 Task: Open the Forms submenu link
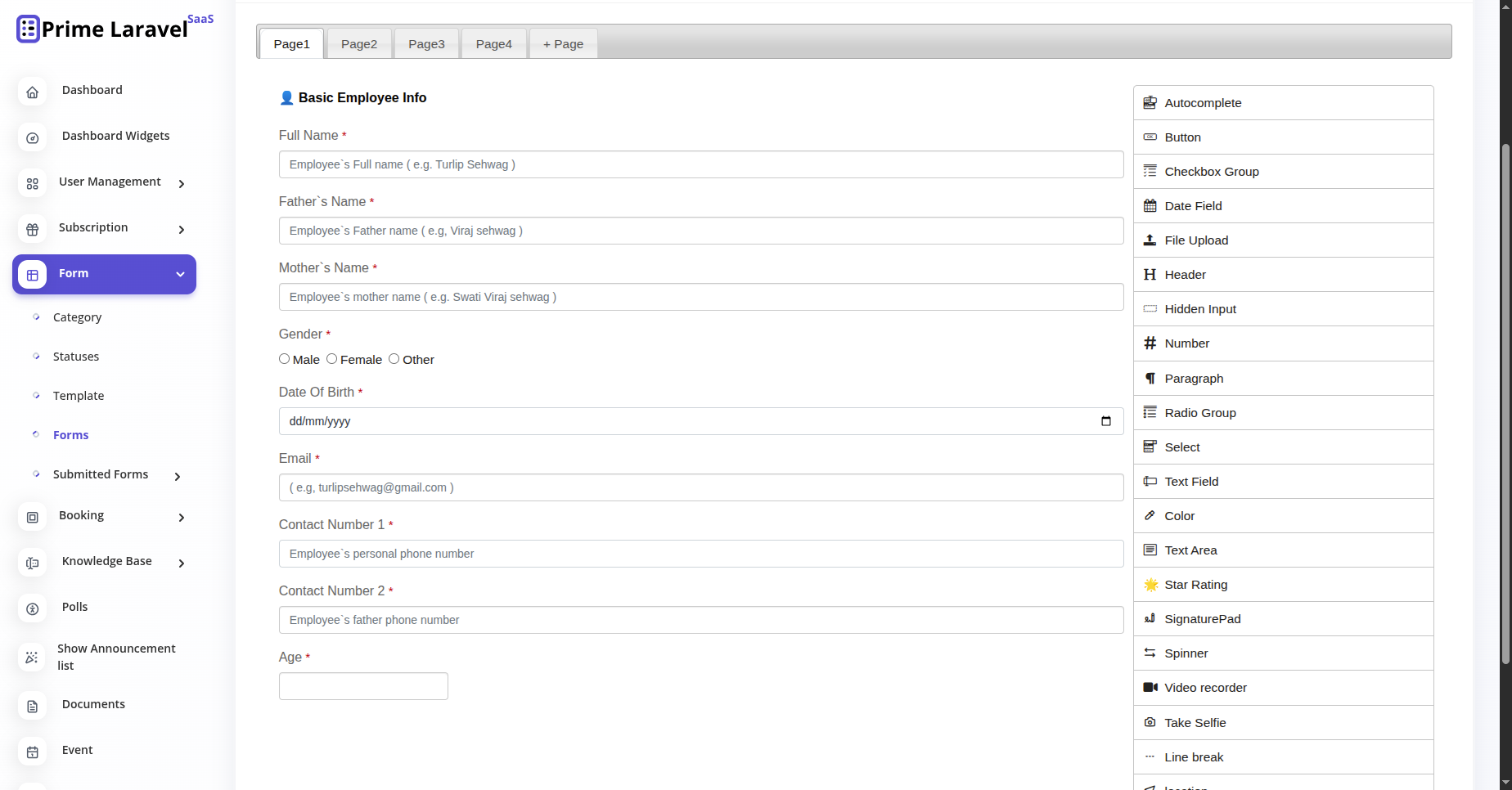(x=71, y=435)
